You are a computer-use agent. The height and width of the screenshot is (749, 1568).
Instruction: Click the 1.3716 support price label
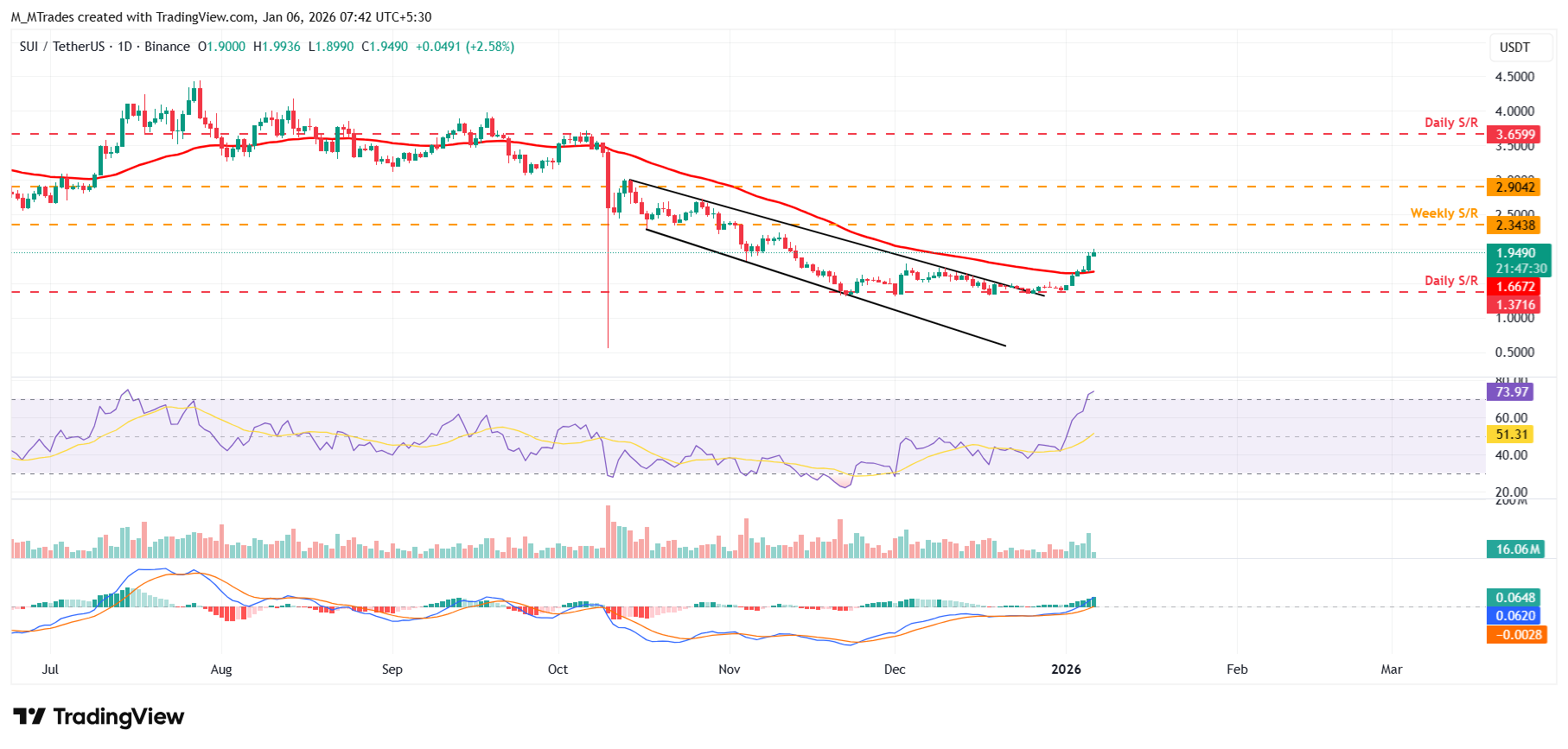(1515, 305)
